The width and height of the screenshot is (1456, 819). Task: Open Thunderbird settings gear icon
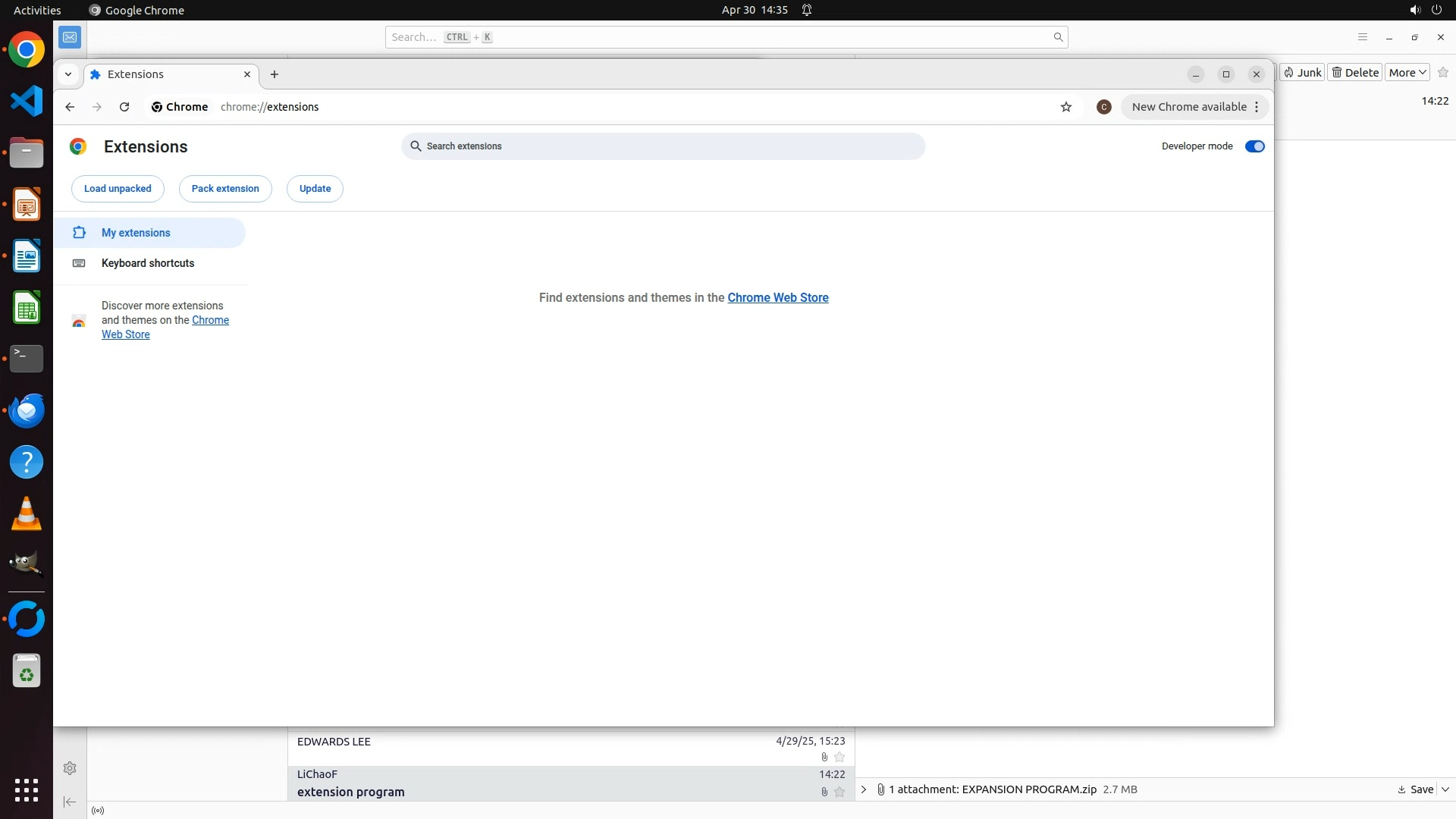tap(70, 768)
